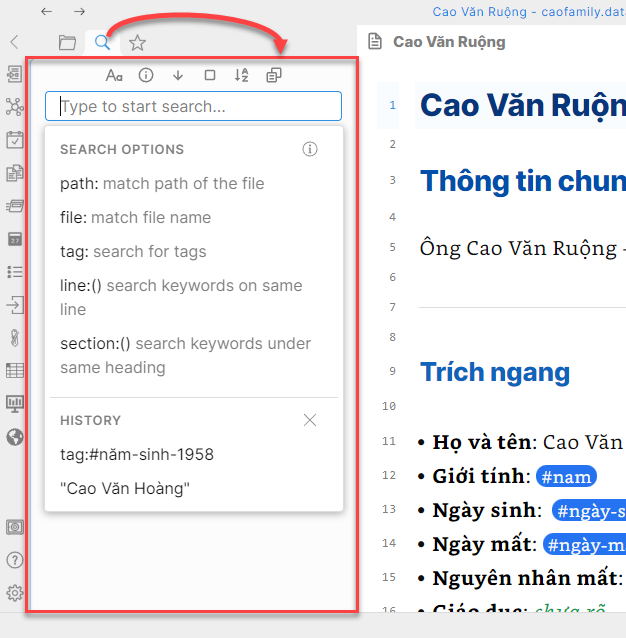Rerun history search "Cao Văn Hoàng"
Viewport: 626px width, 638px height.
pyautogui.click(x=125, y=488)
